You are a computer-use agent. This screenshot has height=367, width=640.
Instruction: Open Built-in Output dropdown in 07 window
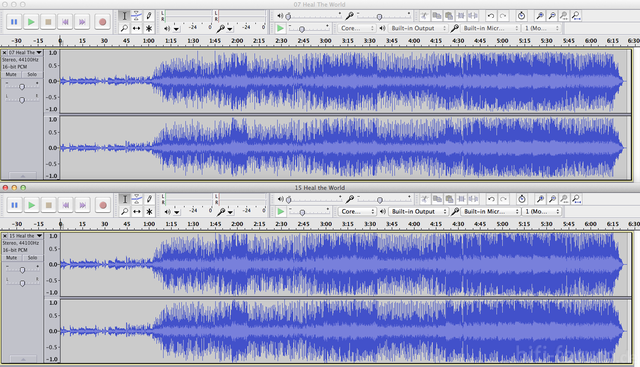pos(418,28)
